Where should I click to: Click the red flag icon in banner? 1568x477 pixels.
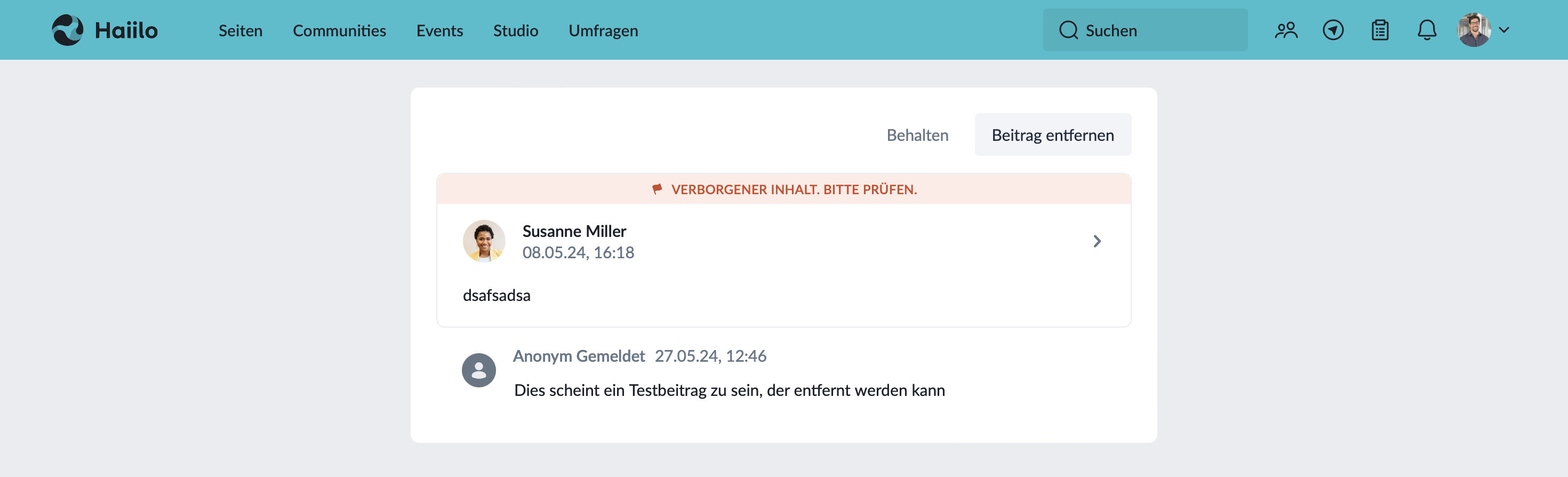(657, 189)
